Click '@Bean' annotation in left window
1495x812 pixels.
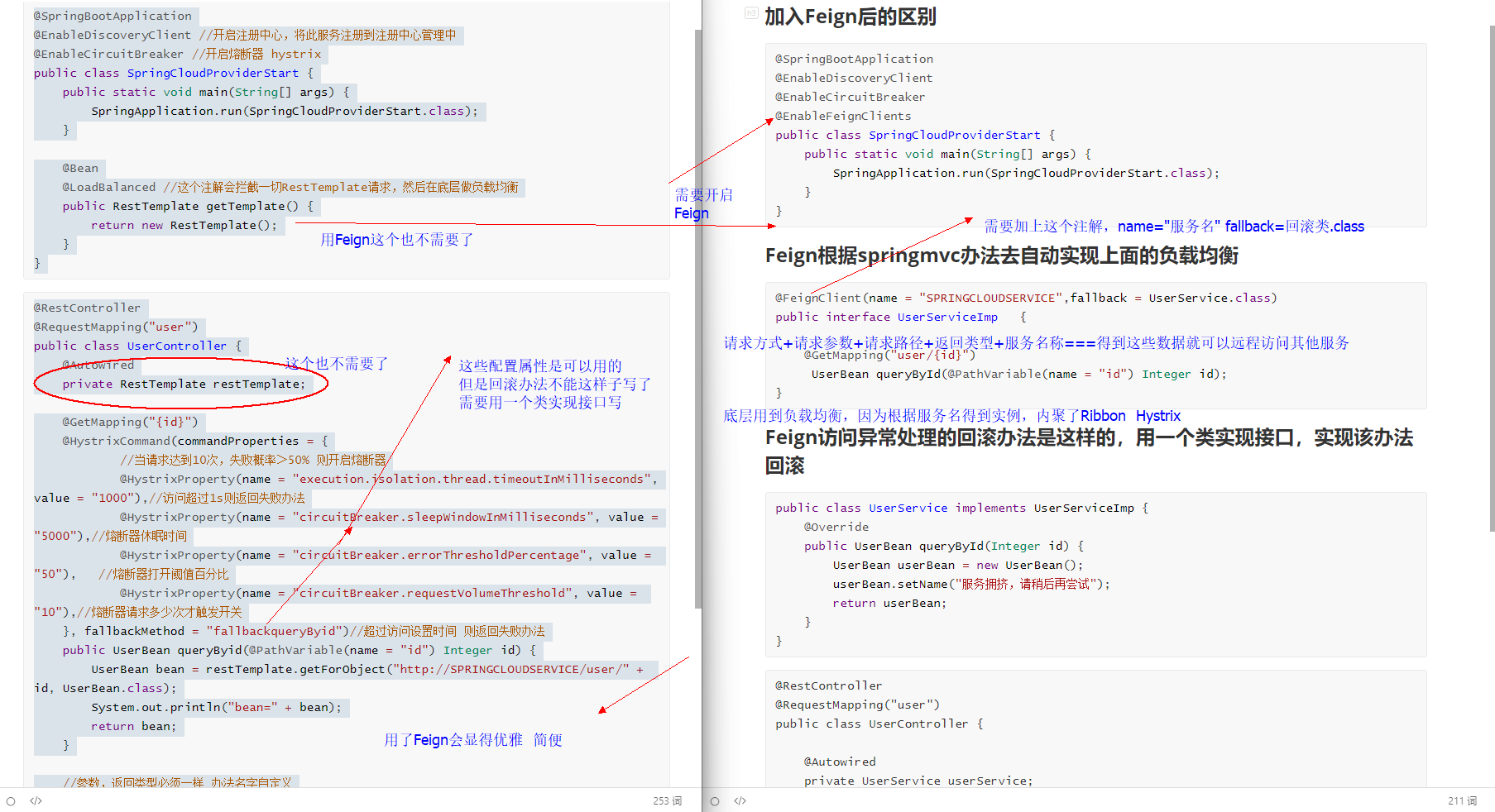point(80,168)
